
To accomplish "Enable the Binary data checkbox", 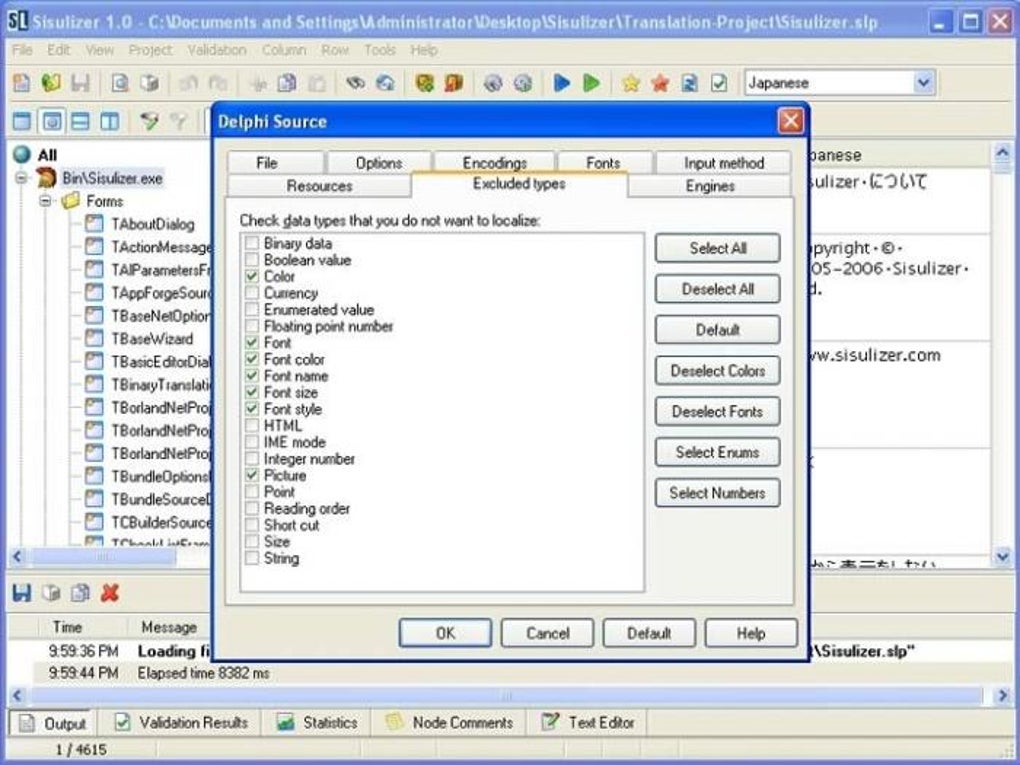I will pos(251,243).
